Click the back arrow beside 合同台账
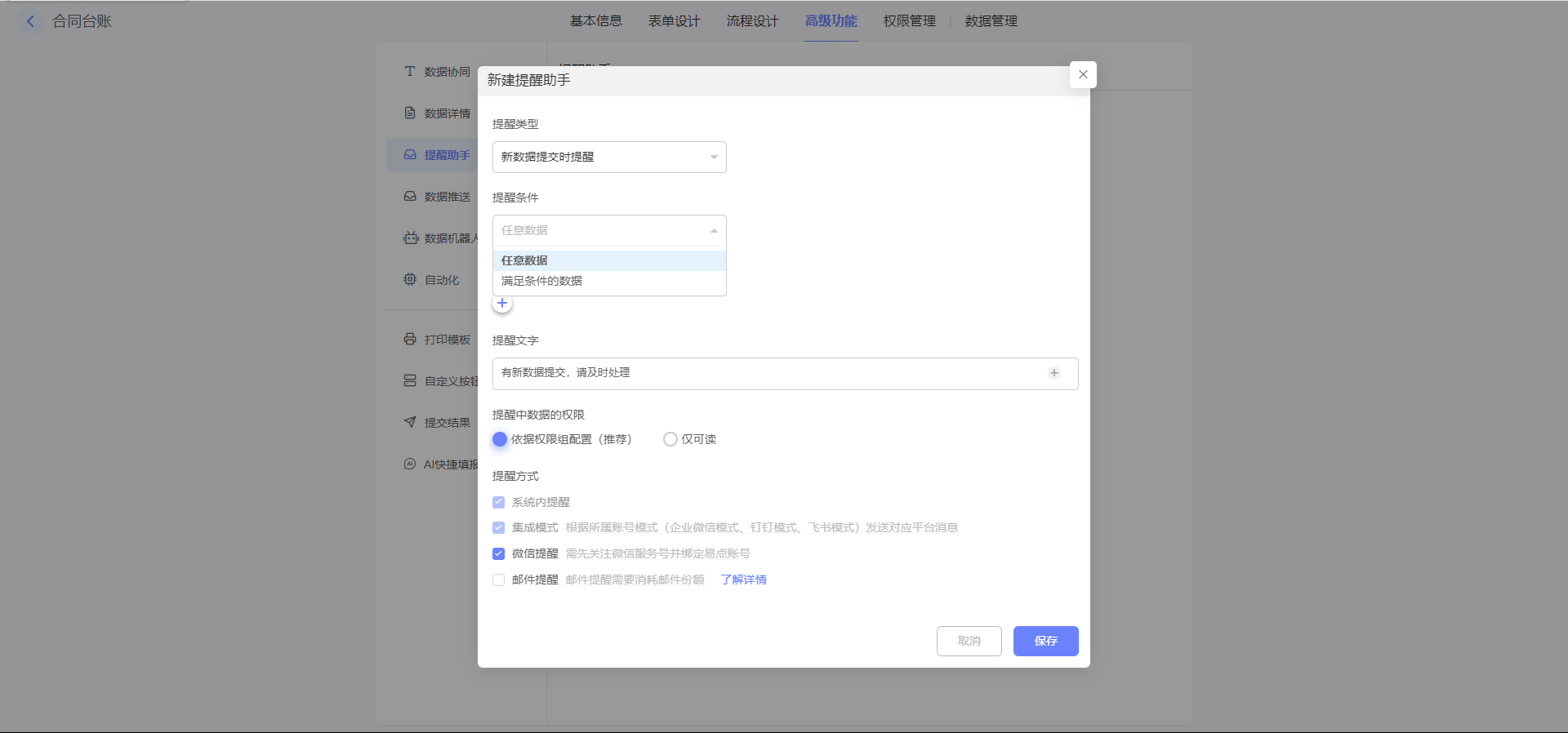 (x=30, y=21)
